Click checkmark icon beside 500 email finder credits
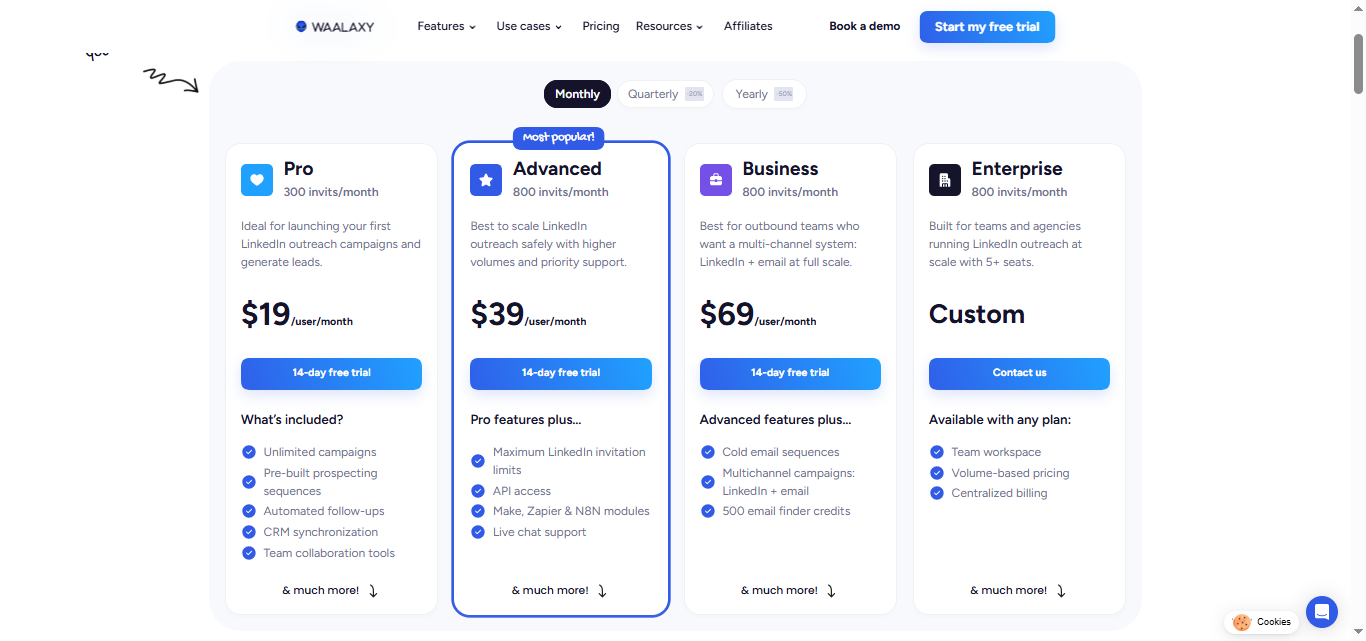This screenshot has width=1366, height=641. [x=708, y=511]
